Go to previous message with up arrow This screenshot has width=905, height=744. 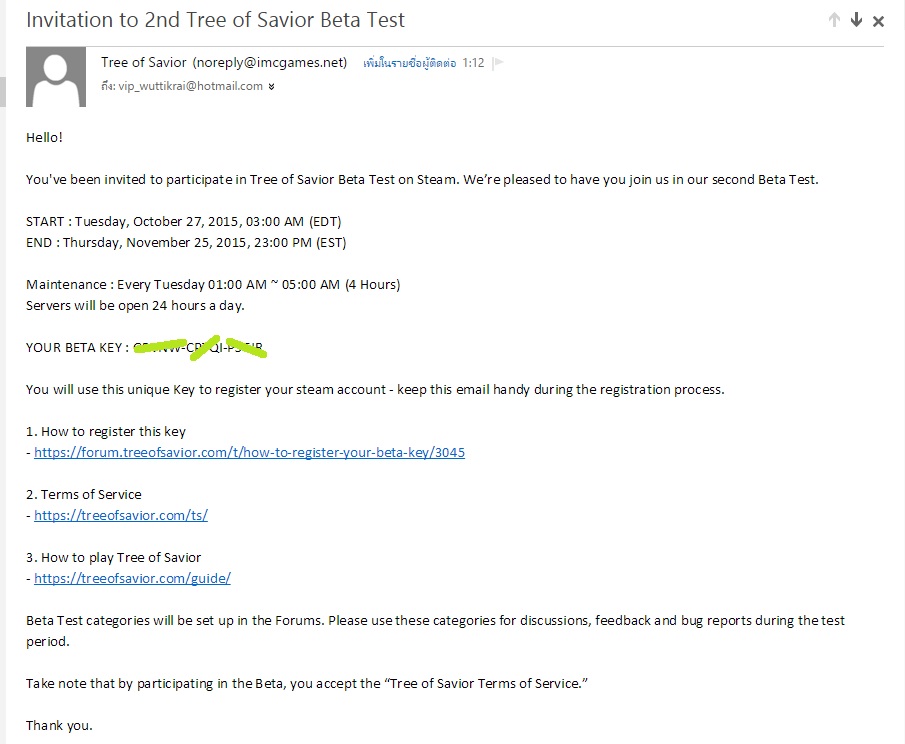834,20
